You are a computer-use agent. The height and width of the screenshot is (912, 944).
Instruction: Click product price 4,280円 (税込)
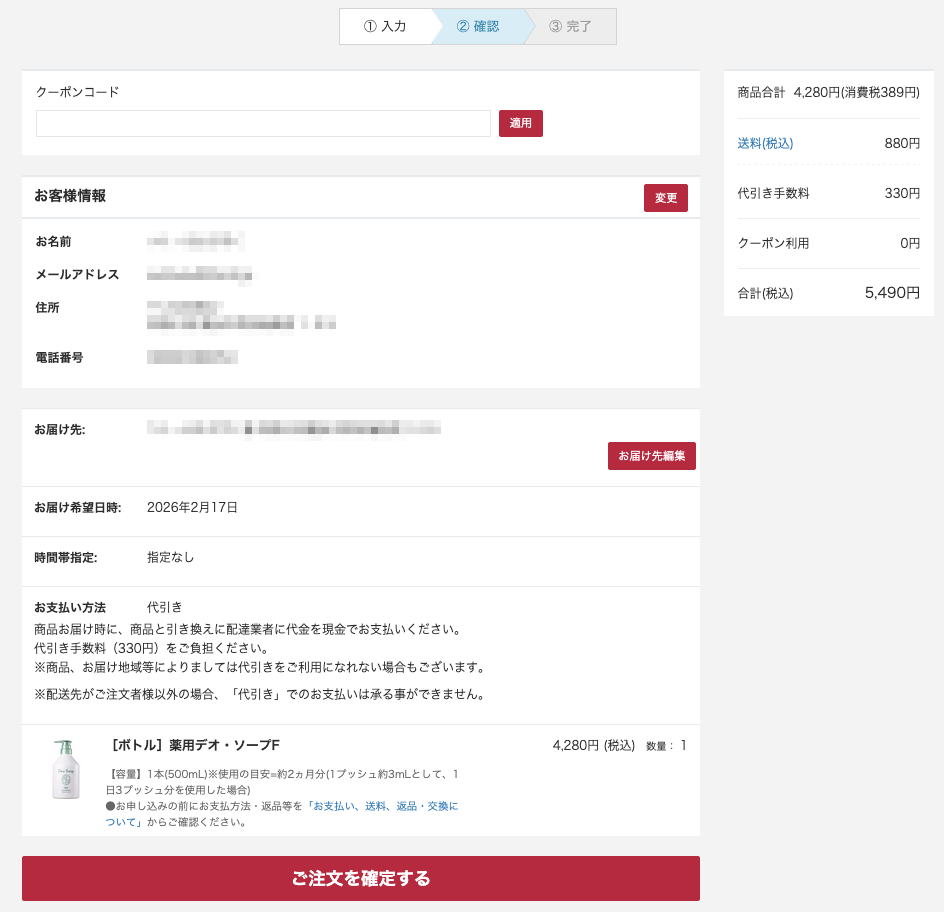point(594,746)
